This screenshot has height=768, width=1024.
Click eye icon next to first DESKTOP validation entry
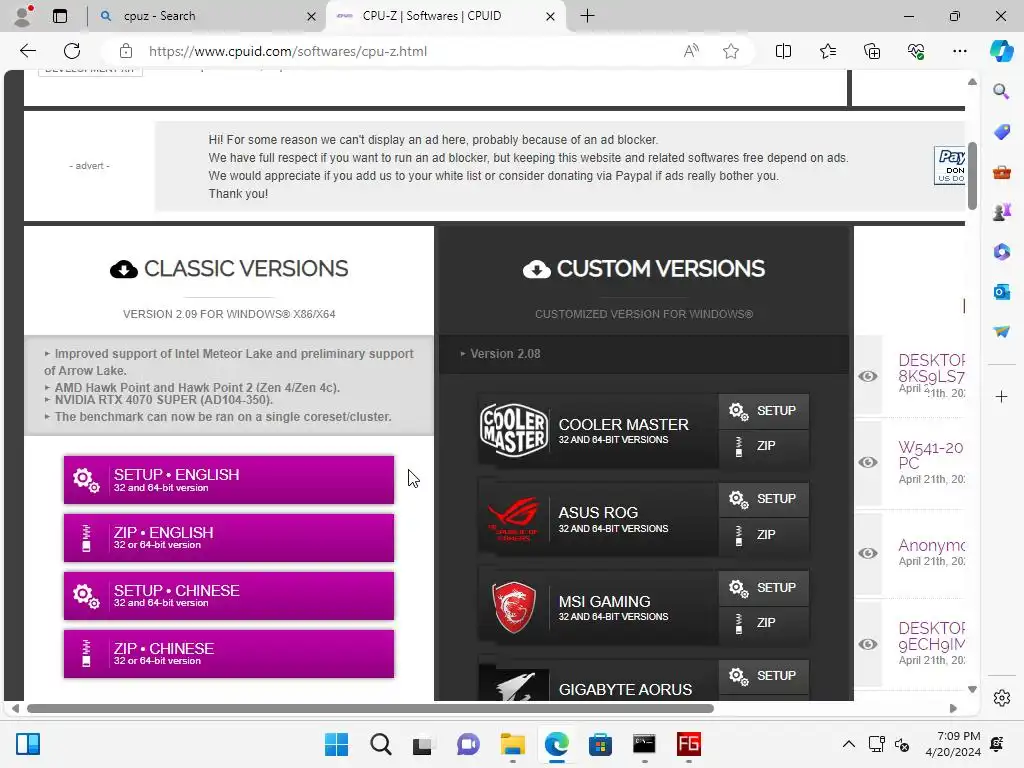868,376
